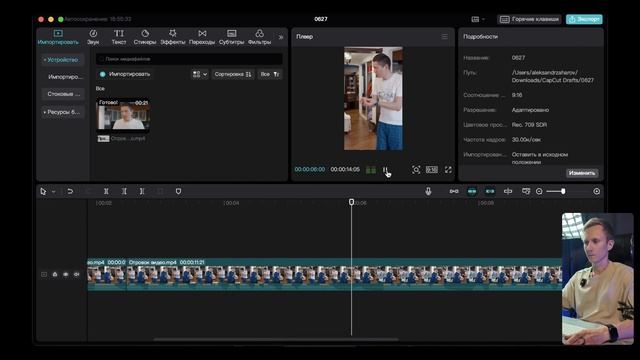Click the project title 0627 in title bar

coord(321,19)
